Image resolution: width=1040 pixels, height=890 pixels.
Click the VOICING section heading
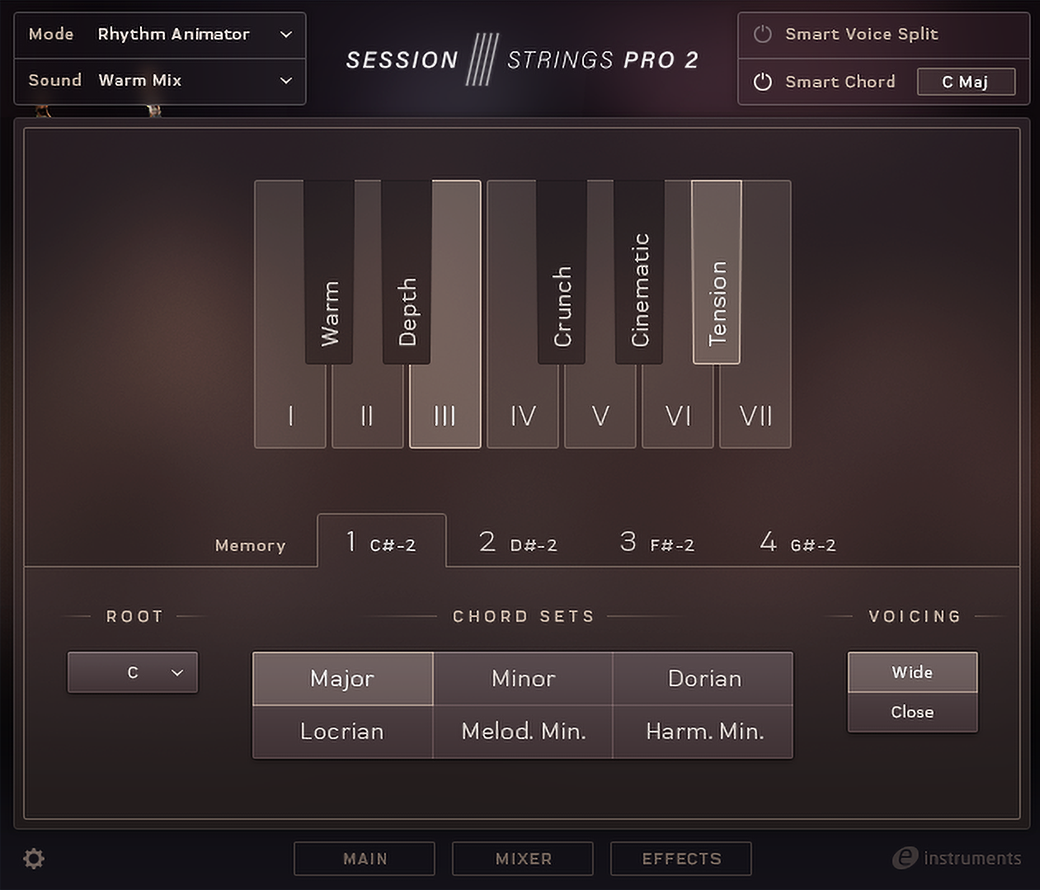[915, 616]
